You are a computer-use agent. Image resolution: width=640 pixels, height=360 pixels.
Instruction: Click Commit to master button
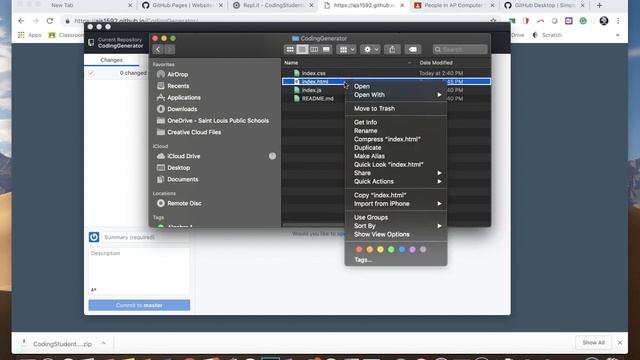tap(139, 305)
